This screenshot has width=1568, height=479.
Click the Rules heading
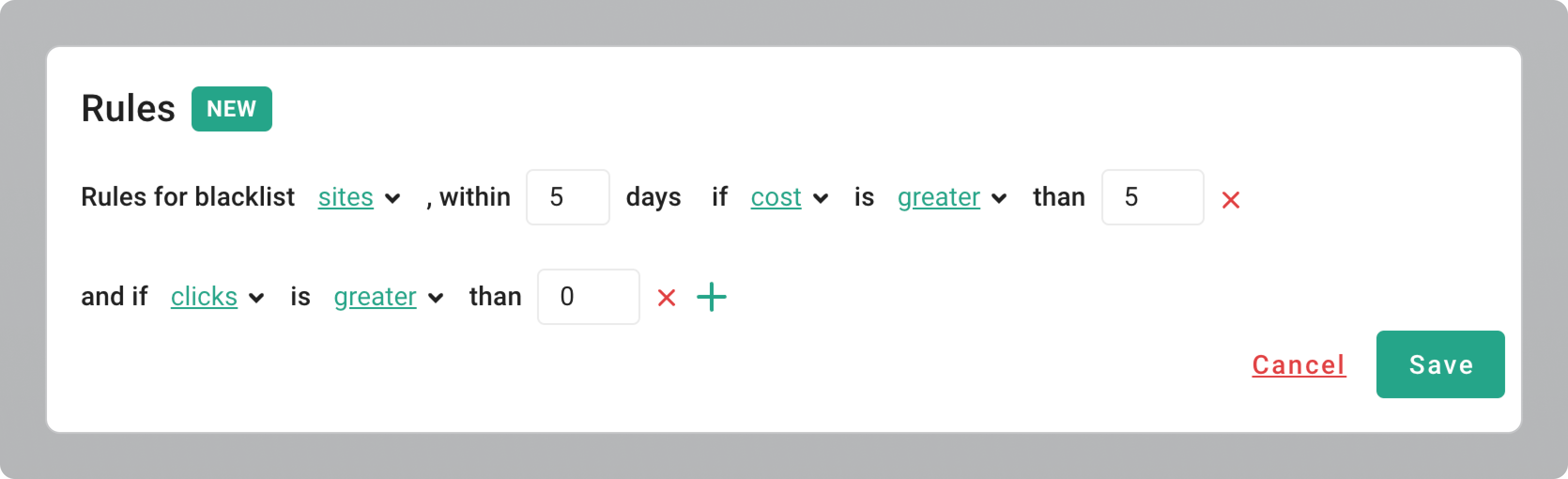(128, 109)
